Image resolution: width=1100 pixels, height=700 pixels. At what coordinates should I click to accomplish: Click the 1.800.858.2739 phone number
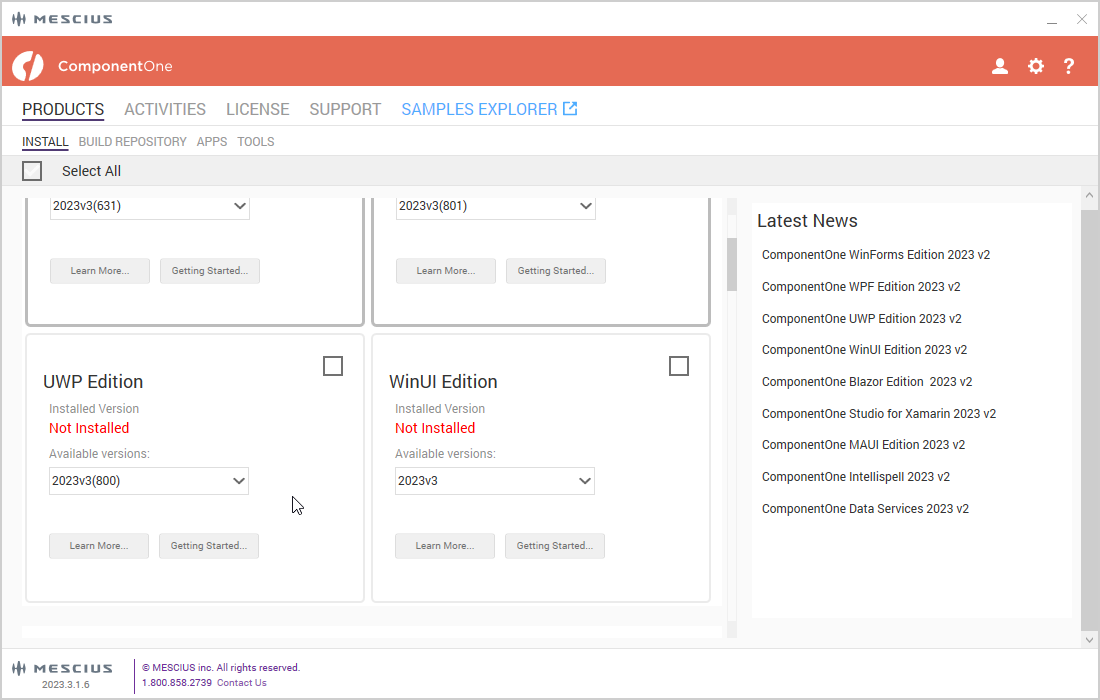(x=177, y=682)
